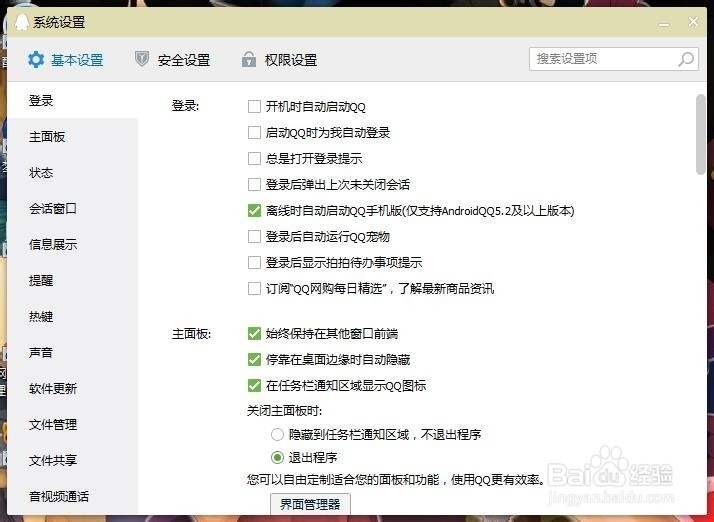Go to 提醒 in the sidebar

pos(72,281)
